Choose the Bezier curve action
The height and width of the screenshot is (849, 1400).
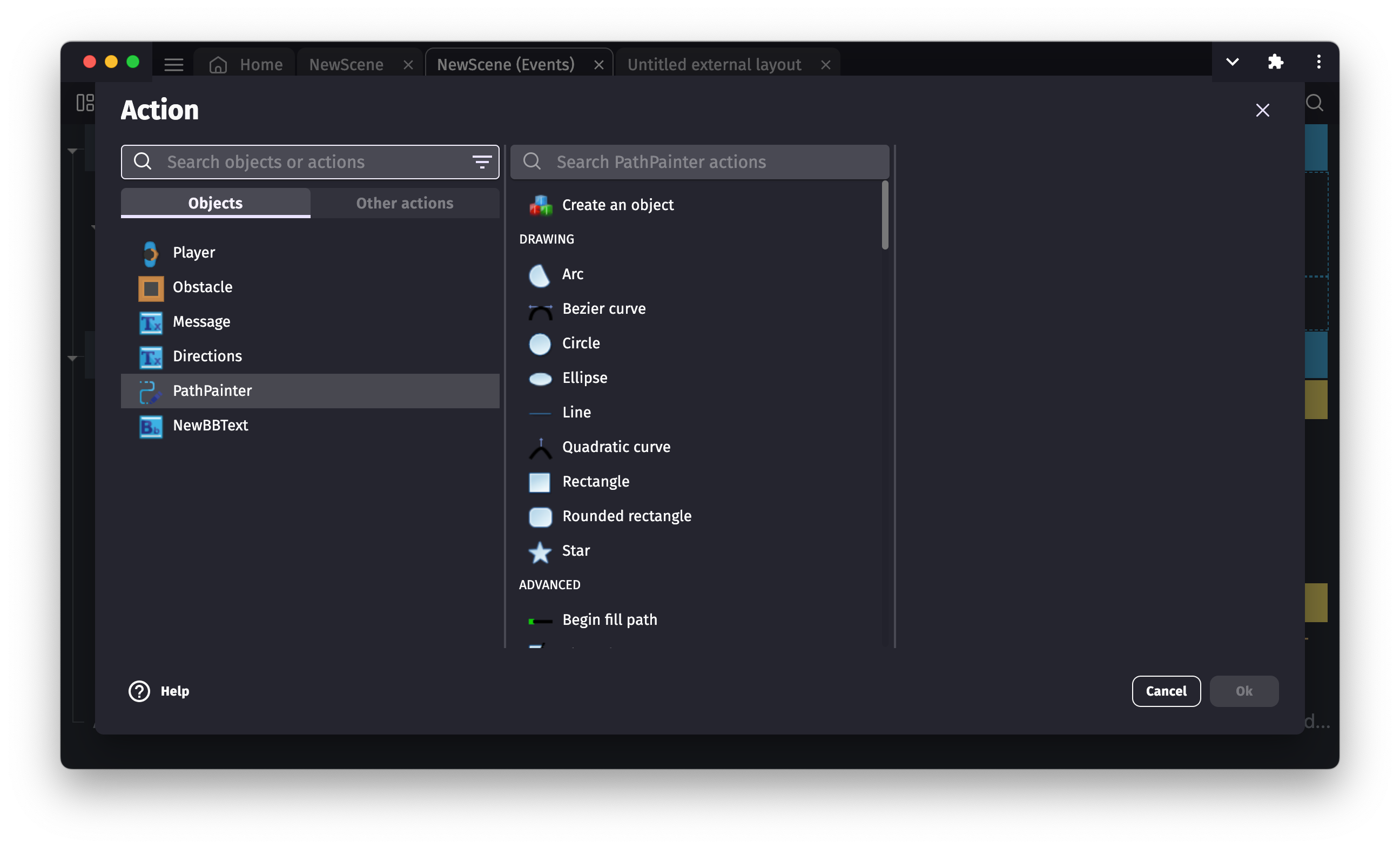pos(603,308)
